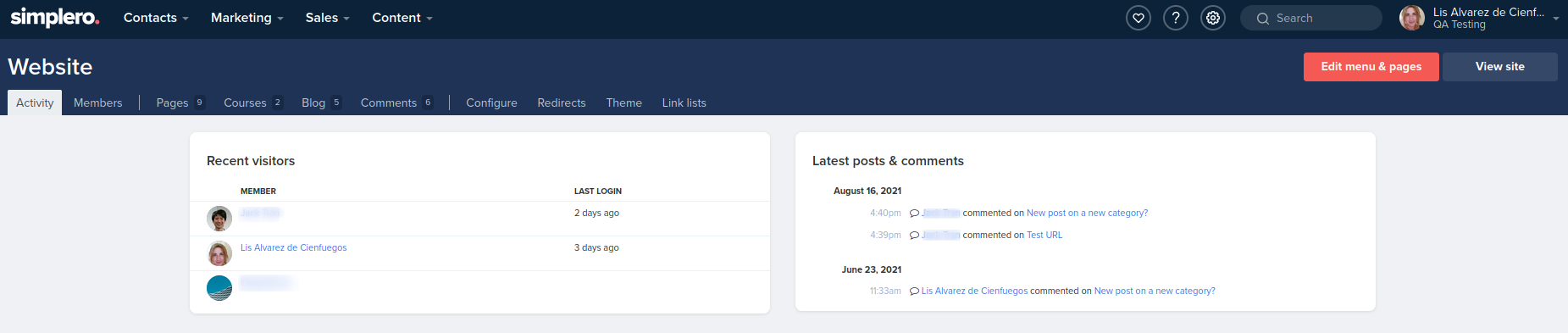Click the blue wave avatar in visitors
This screenshot has height=333, width=1568.
point(219,288)
